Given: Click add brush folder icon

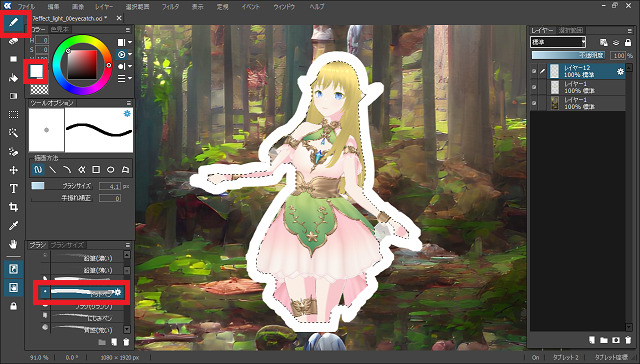Looking at the screenshot, I should (102, 342).
